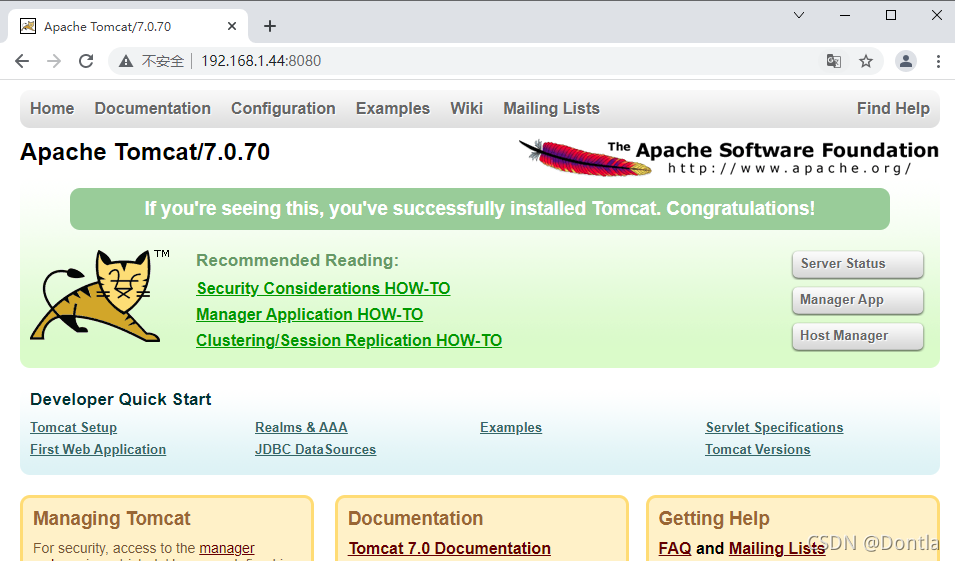Image resolution: width=955 pixels, height=561 pixels.
Task: Click the Manager App button
Action: (858, 300)
